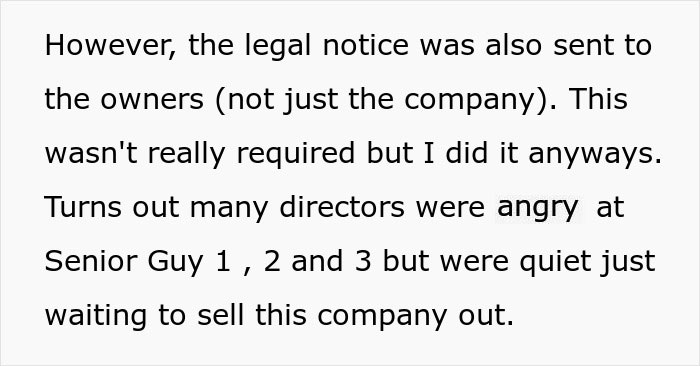Click the word "waiting" on last line

pyautogui.click(x=96, y=316)
